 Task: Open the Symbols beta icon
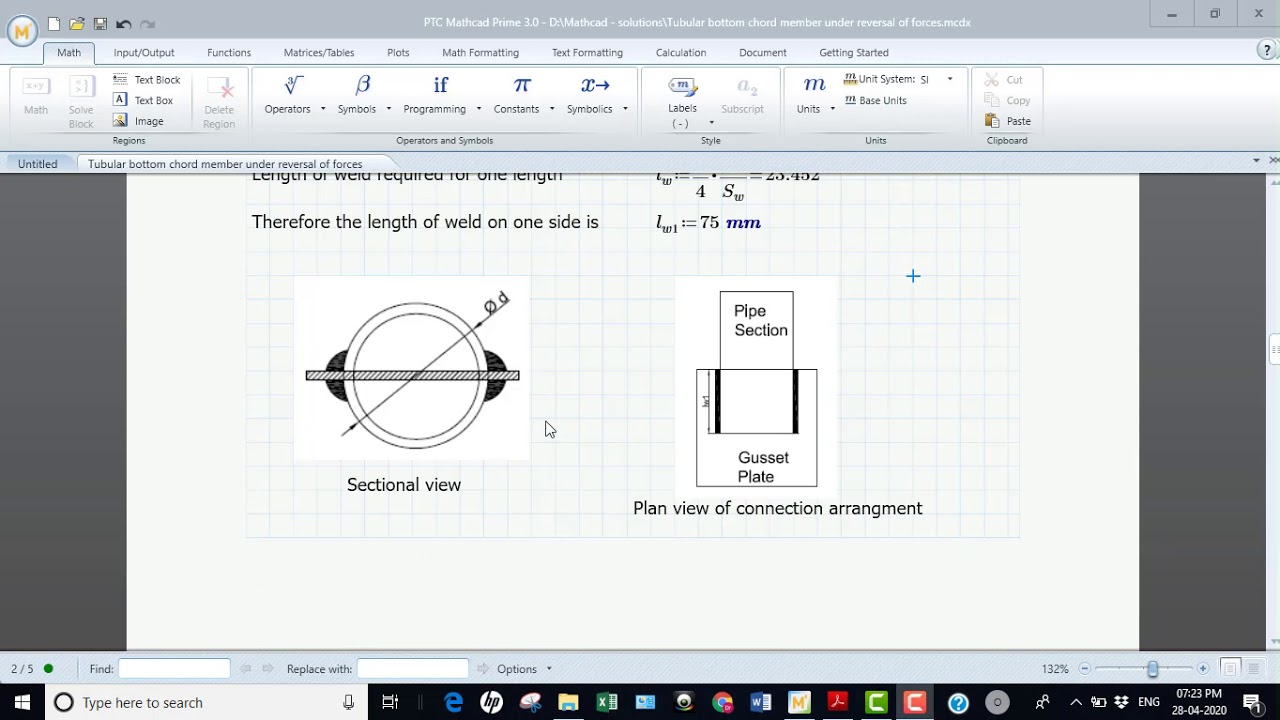pos(362,86)
